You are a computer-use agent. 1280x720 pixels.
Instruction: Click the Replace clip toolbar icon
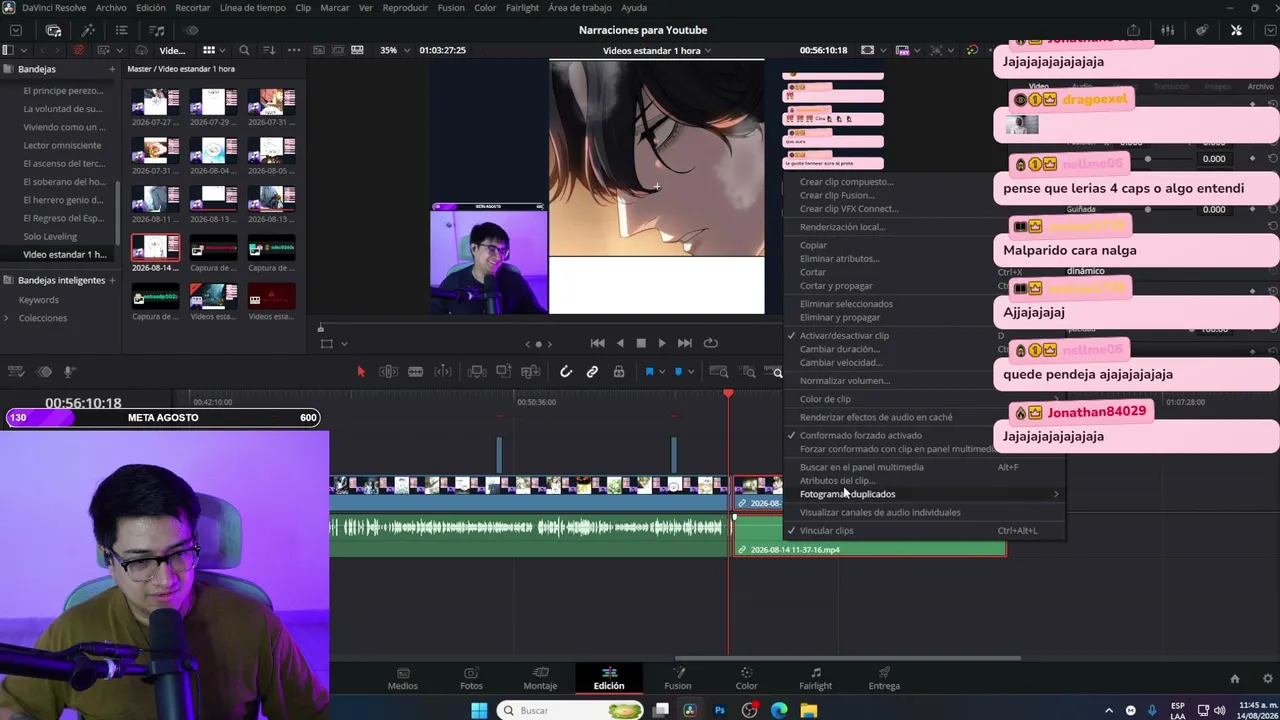tap(531, 372)
